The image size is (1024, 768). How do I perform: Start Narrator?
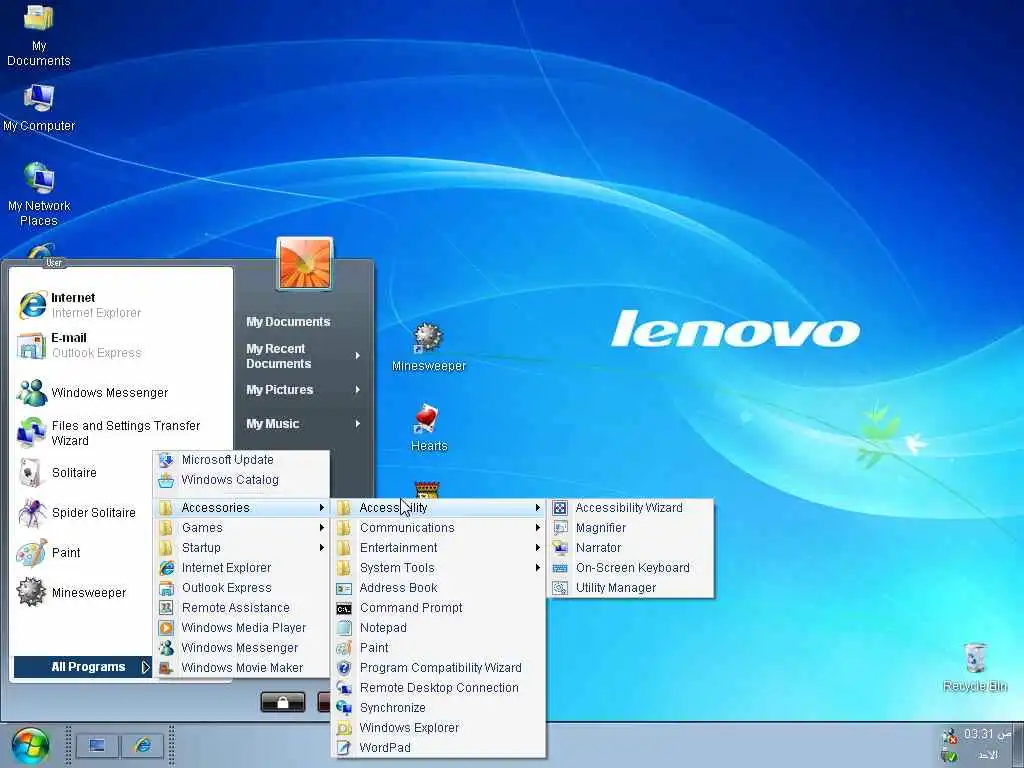click(x=631, y=548)
